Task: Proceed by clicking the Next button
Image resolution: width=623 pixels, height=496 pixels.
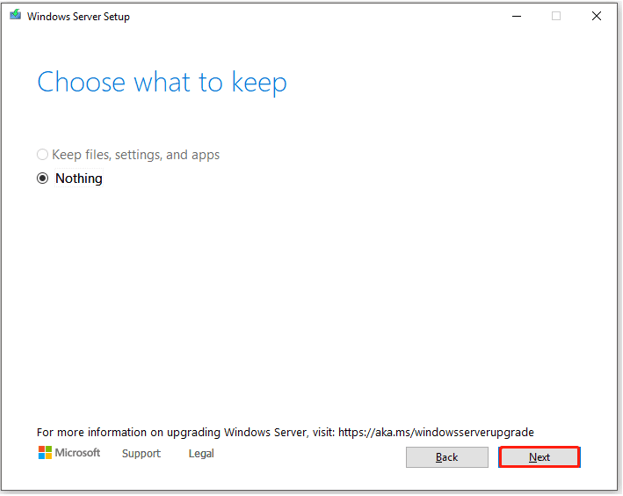Action: pos(539,457)
